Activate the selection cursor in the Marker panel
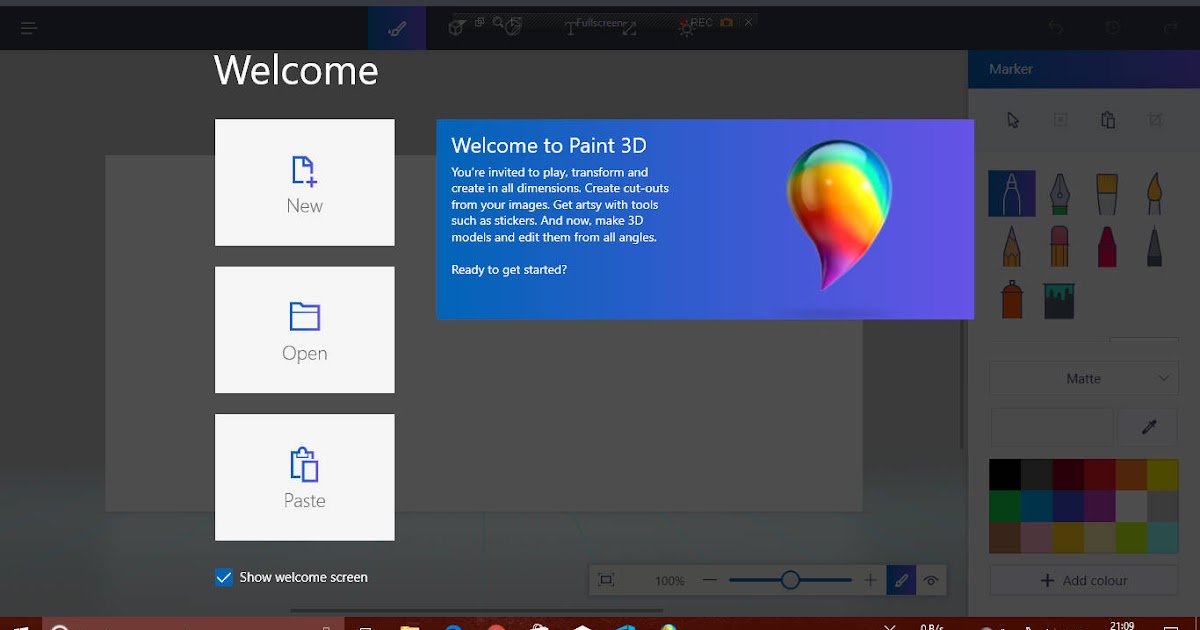This screenshot has width=1200, height=630. (1012, 120)
